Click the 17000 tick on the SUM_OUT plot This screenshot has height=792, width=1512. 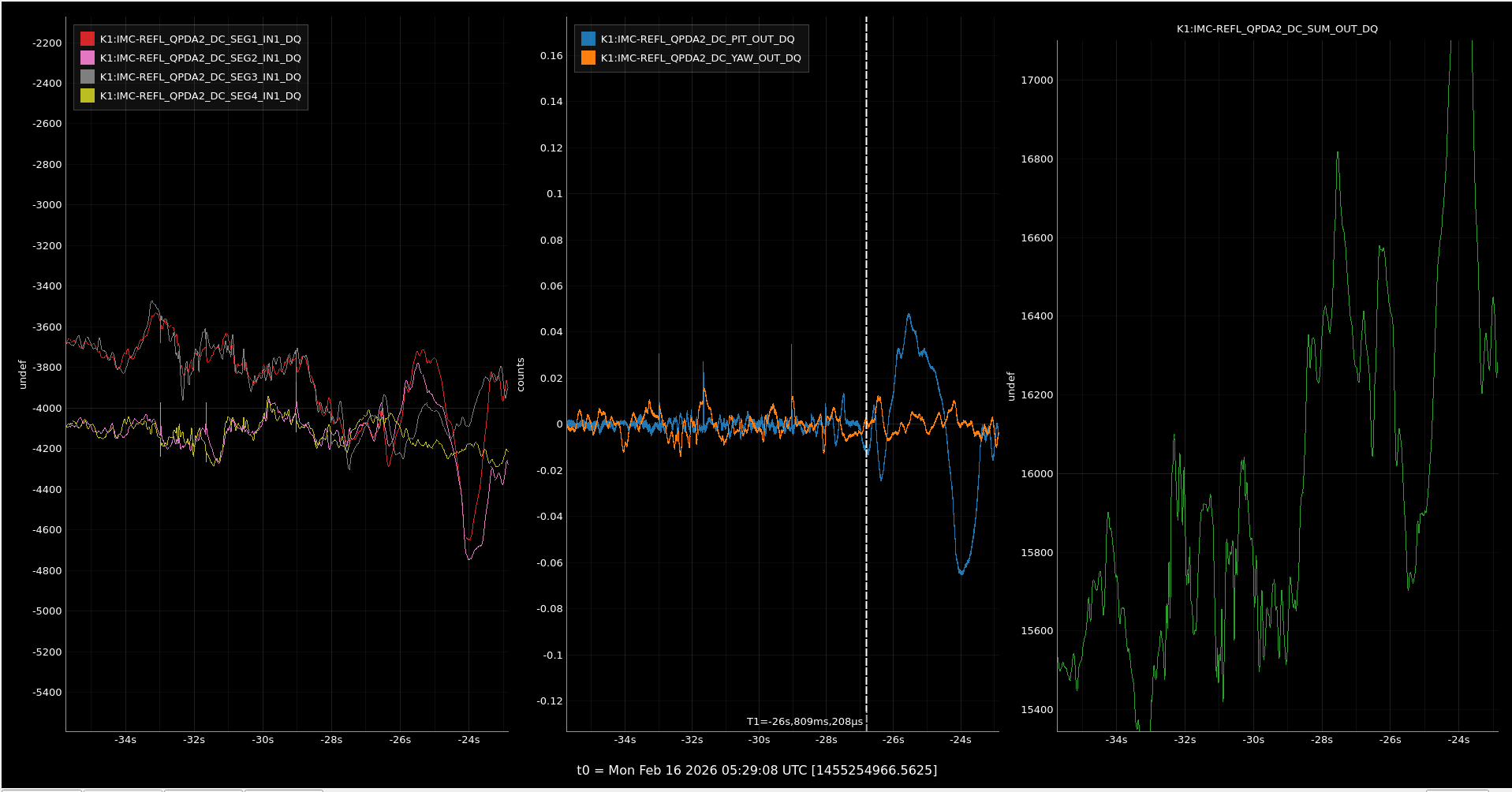pyautogui.click(x=1036, y=80)
